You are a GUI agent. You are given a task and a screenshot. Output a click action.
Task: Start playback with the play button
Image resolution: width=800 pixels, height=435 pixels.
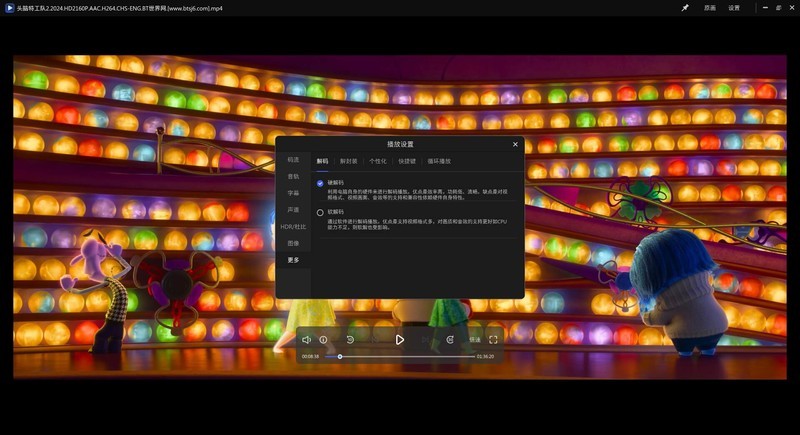pos(399,340)
